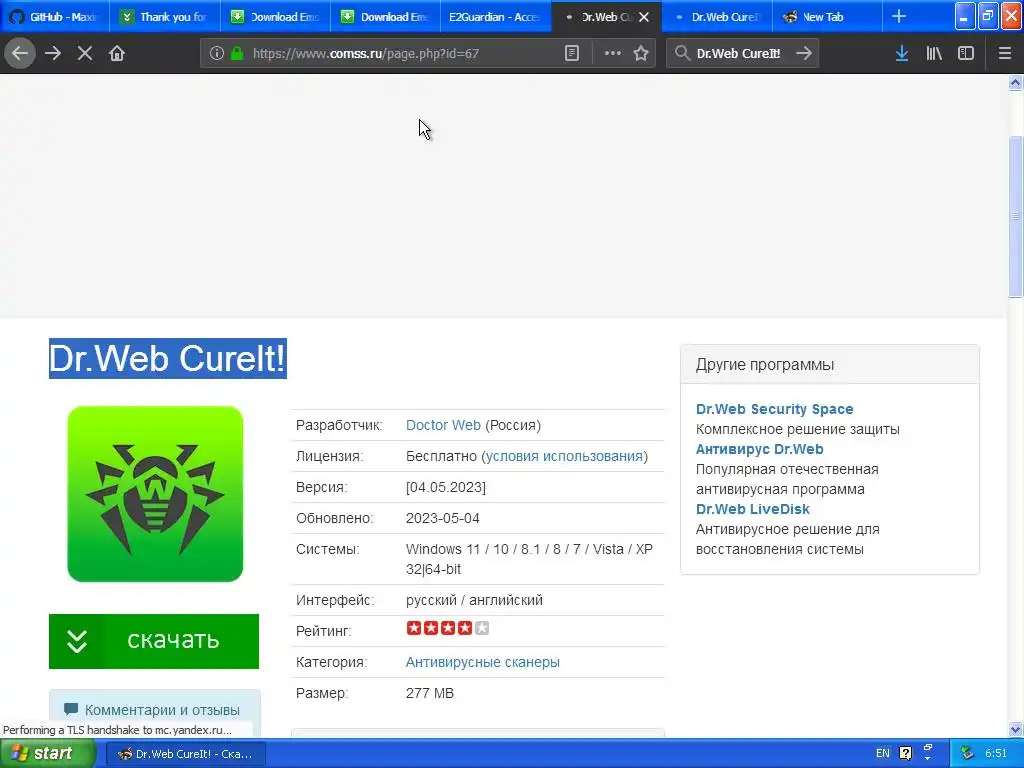
Task: Switch to the second Download Em tab
Action: pos(386,17)
